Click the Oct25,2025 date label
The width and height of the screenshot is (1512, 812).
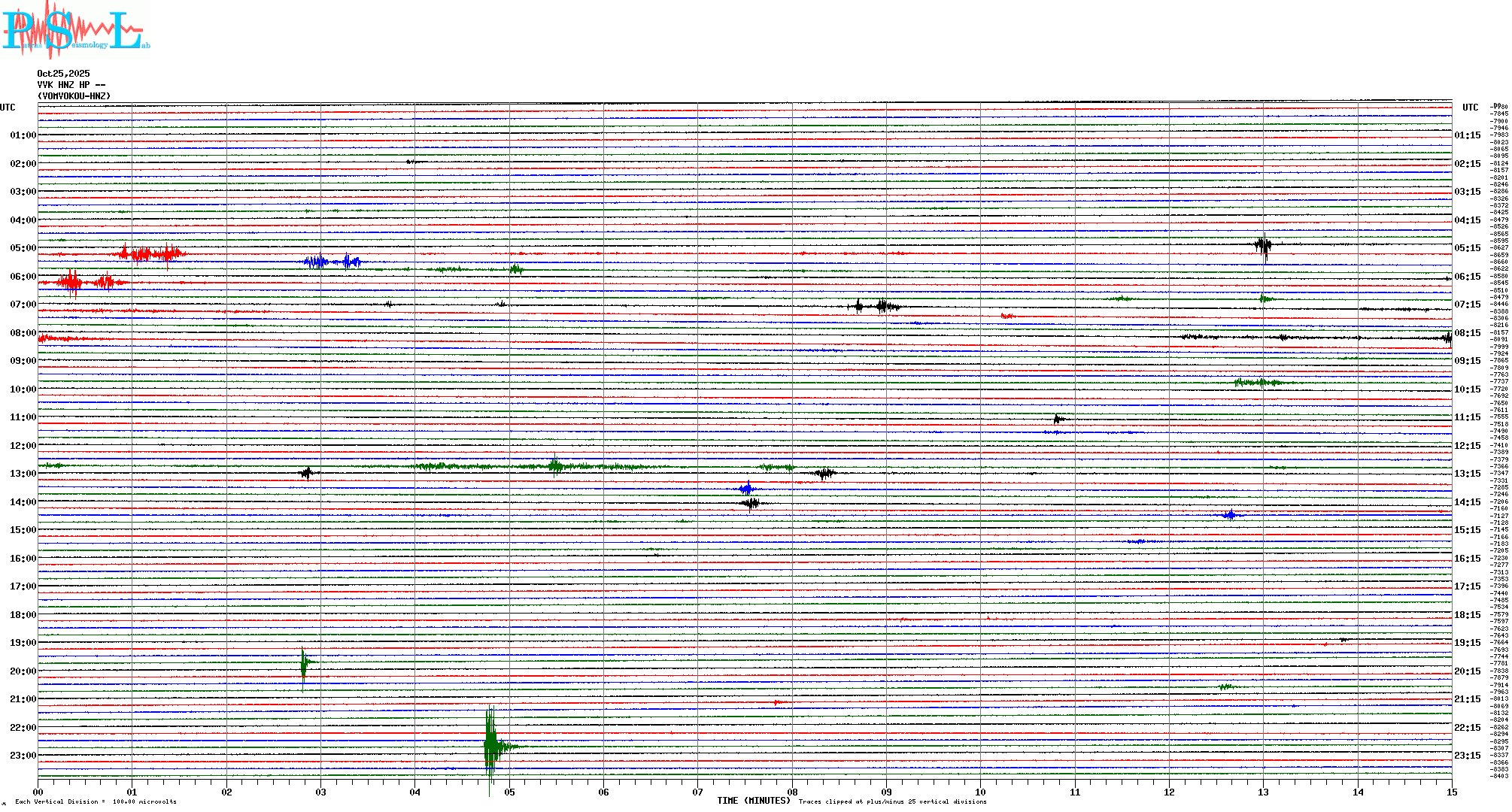(x=63, y=74)
